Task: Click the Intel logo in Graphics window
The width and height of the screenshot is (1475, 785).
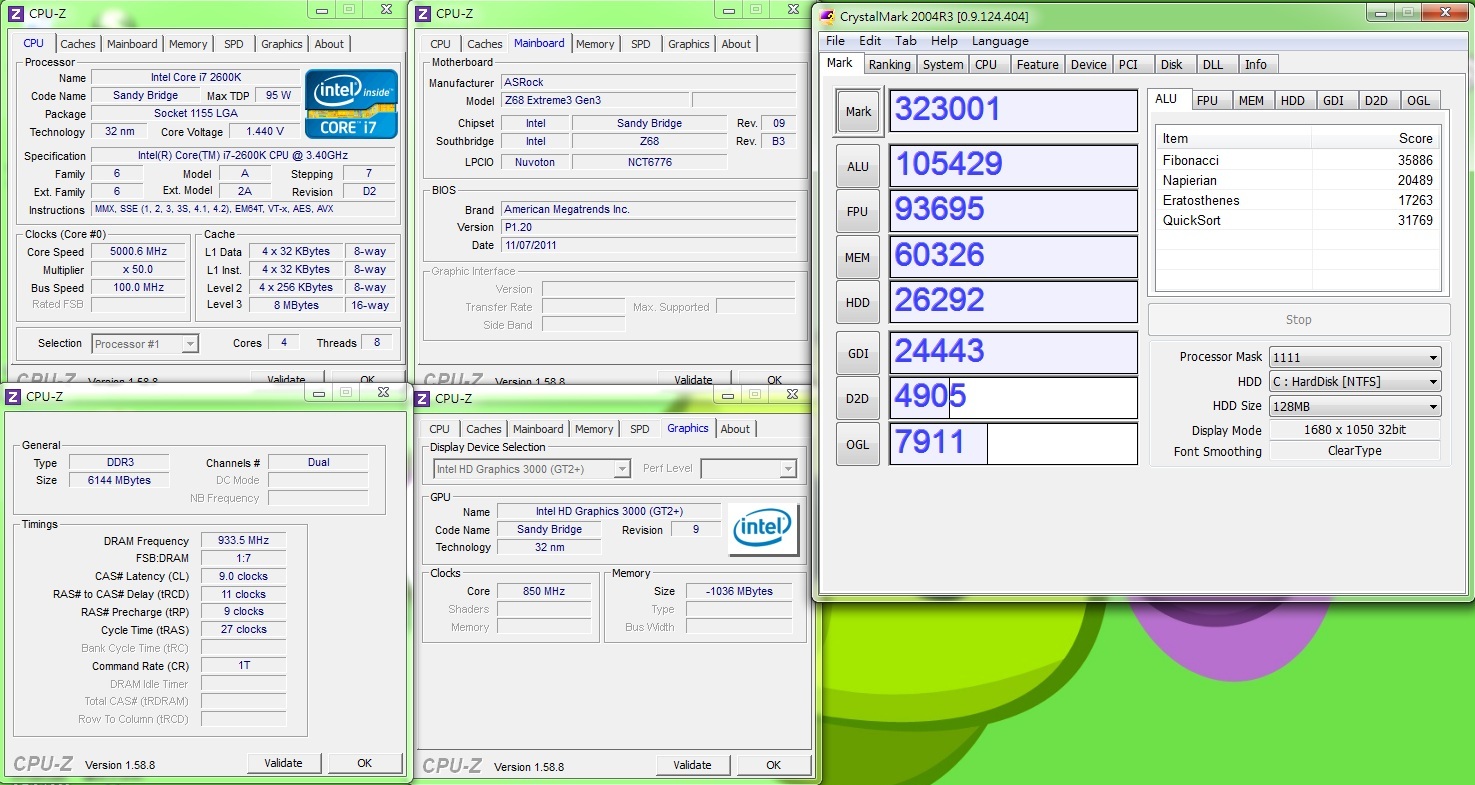Action: click(762, 530)
